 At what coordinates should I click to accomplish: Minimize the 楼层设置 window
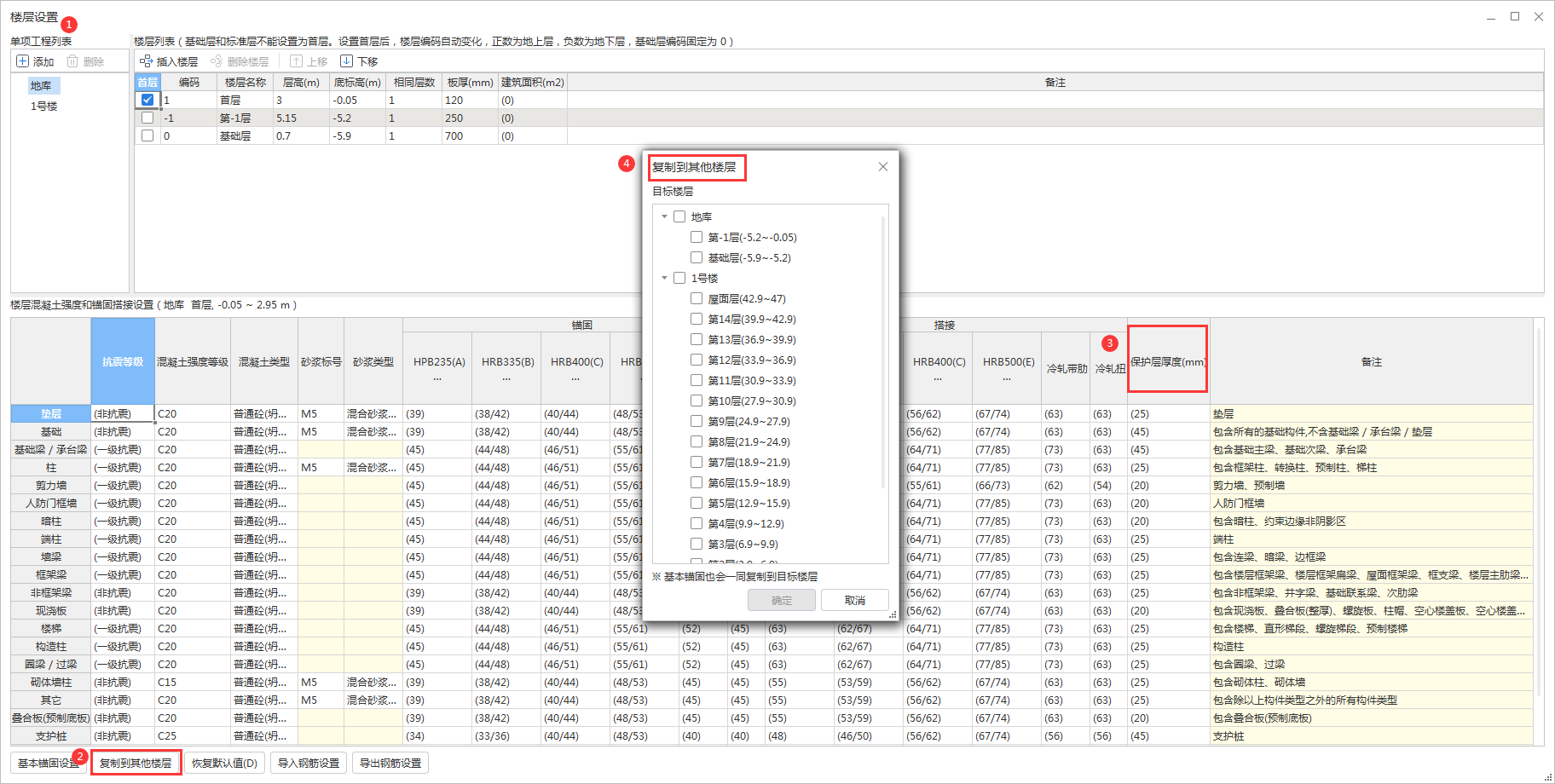tap(1491, 17)
